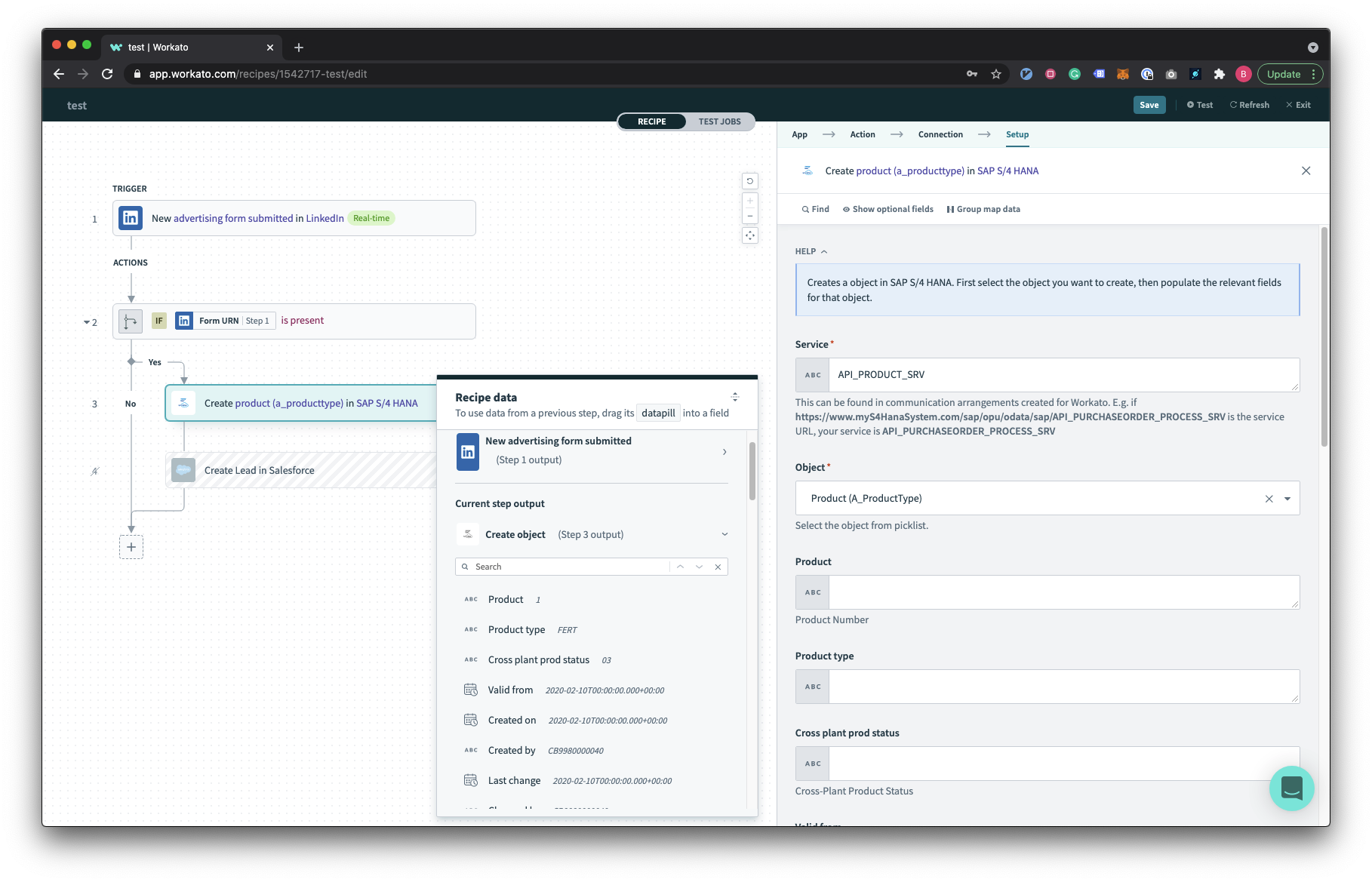Bookmark page with the star icon

[x=996, y=74]
